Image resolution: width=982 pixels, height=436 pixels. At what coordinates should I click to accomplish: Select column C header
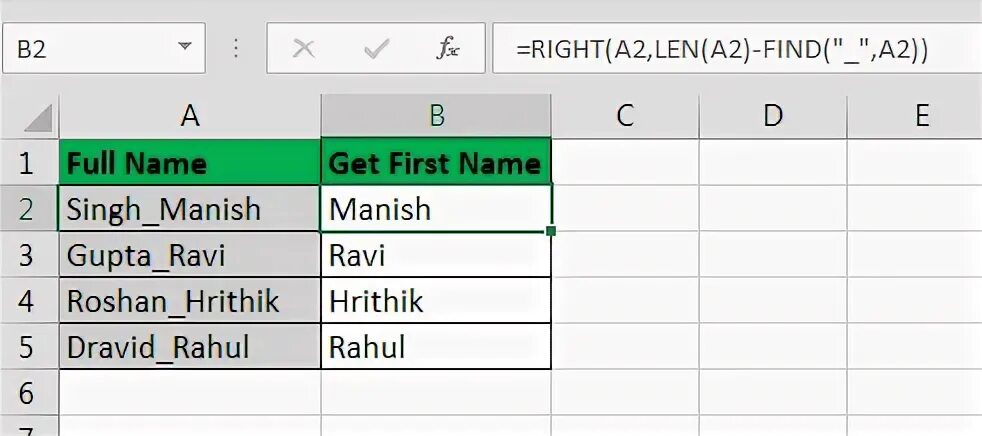coord(625,116)
